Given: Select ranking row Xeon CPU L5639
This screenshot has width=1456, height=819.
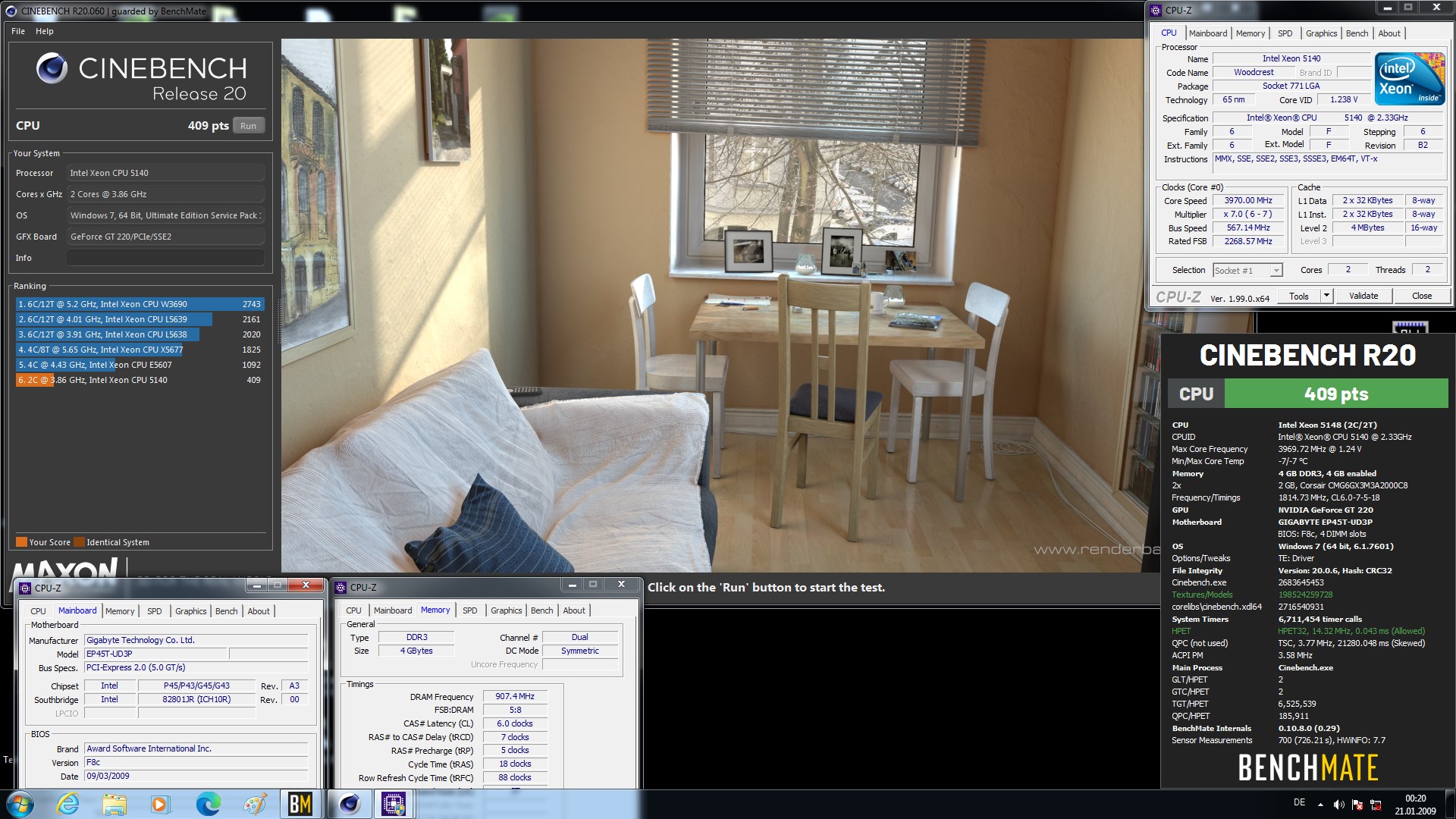Looking at the screenshot, I should click(140, 319).
